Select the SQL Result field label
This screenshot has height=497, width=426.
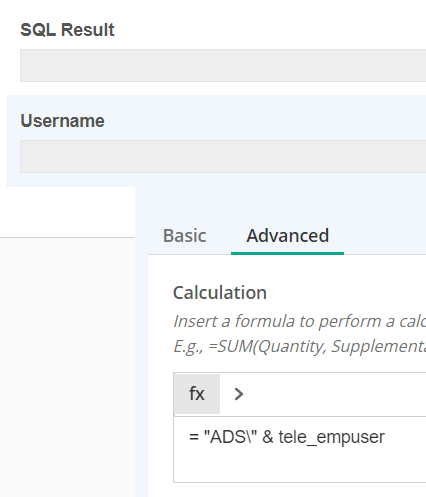(67, 30)
